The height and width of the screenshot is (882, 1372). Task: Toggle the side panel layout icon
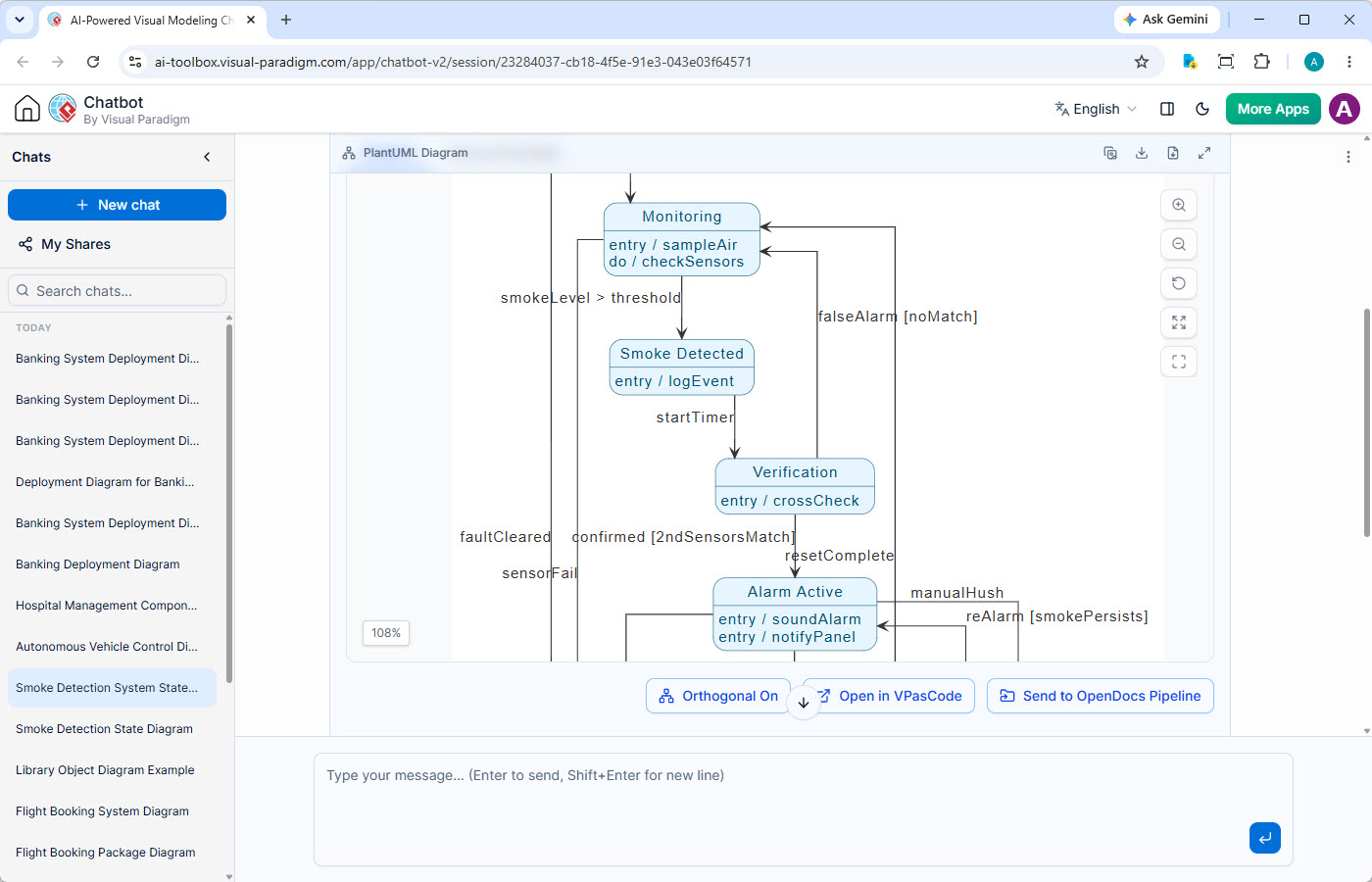1167,109
